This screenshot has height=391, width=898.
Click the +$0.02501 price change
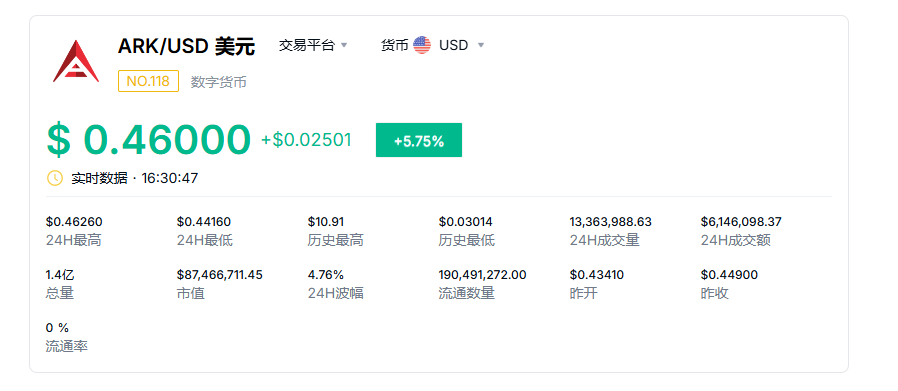[306, 140]
